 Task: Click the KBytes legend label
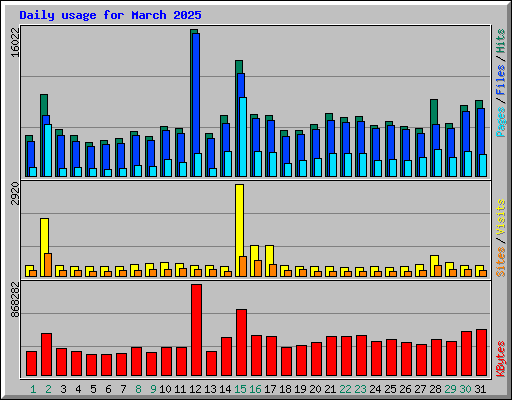500,359
